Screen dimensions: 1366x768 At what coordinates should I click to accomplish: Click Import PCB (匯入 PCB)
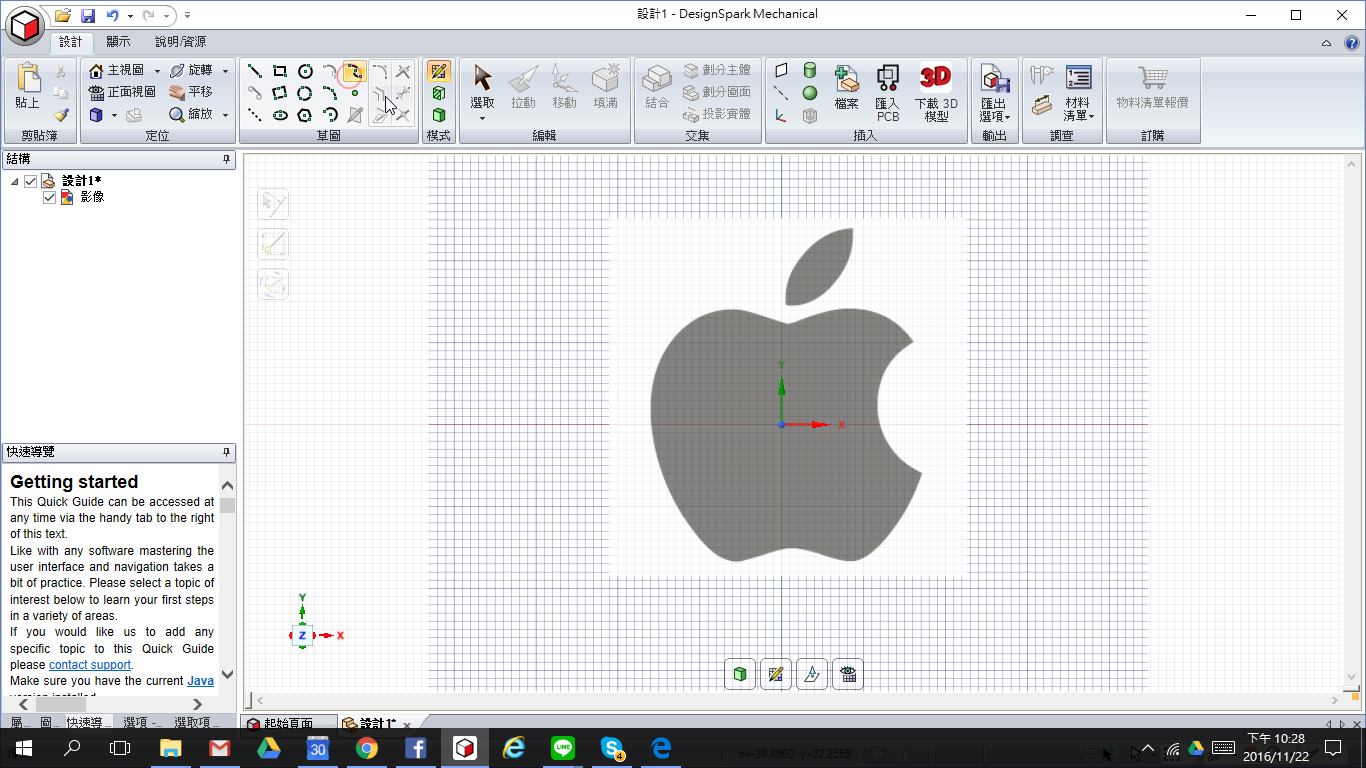(x=887, y=93)
